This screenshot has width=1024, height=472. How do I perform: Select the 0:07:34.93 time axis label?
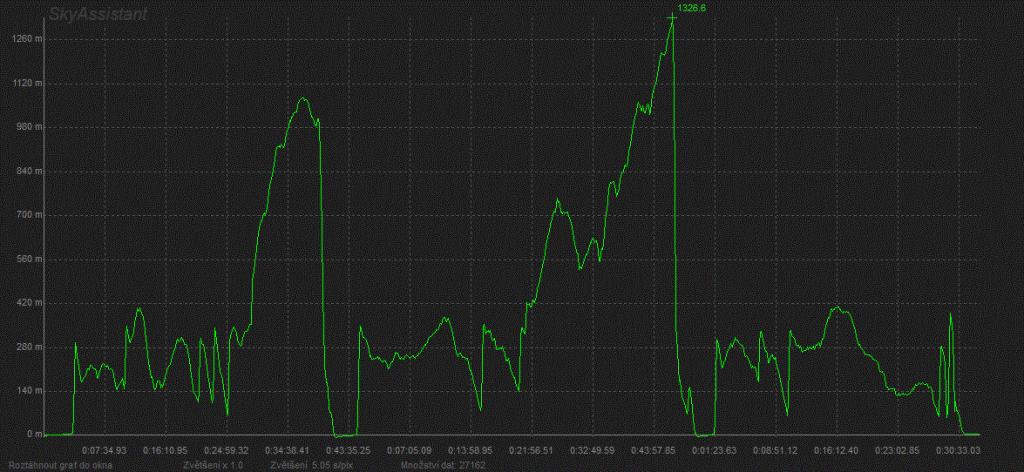[x=104, y=451]
